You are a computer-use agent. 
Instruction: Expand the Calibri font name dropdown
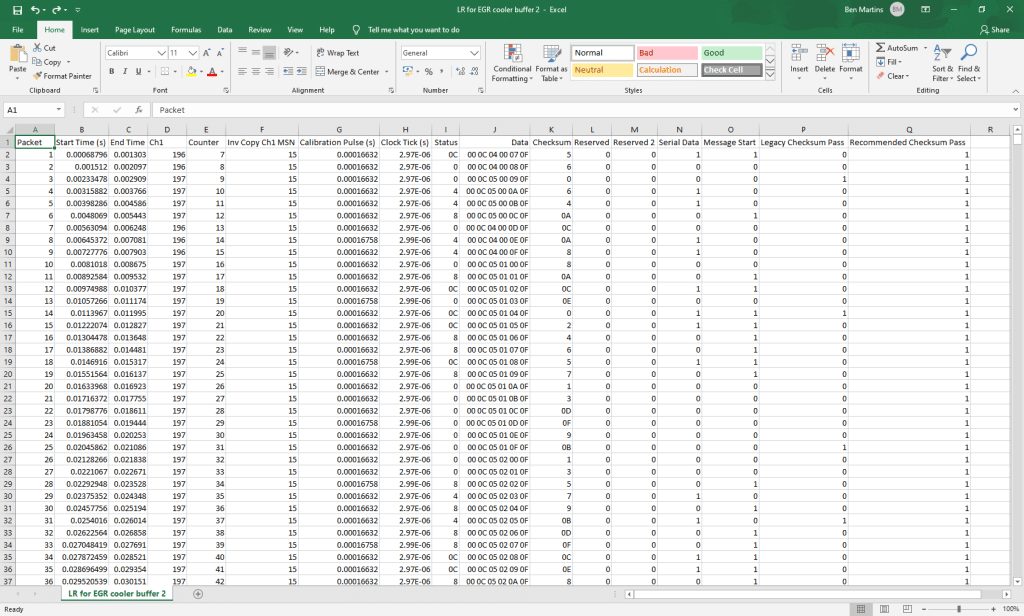161,53
